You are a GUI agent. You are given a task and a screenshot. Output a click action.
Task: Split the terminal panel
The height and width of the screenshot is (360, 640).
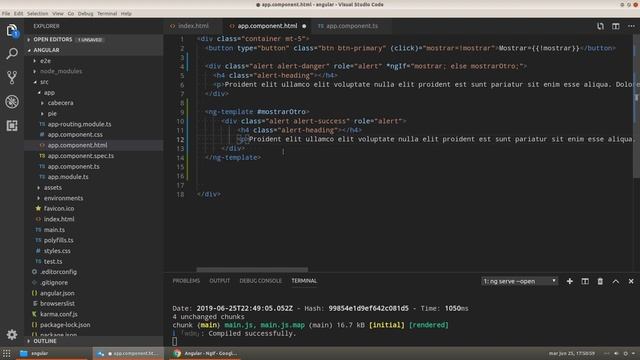[x=585, y=281]
